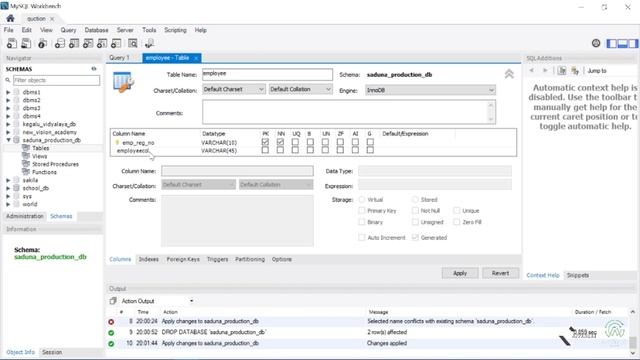Open the object inspector toolbar icon
This screenshot has width=640, height=360.
pyautogui.click(x=42, y=43)
